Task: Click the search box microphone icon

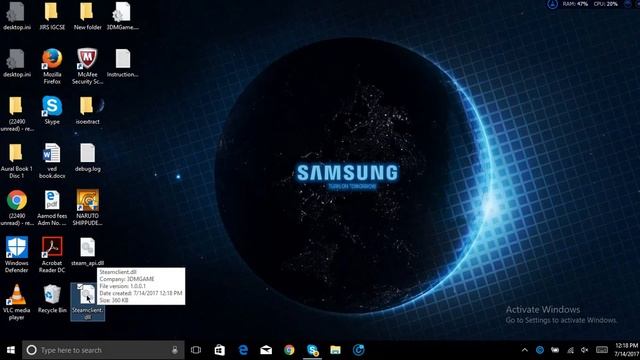Action: pos(175,350)
